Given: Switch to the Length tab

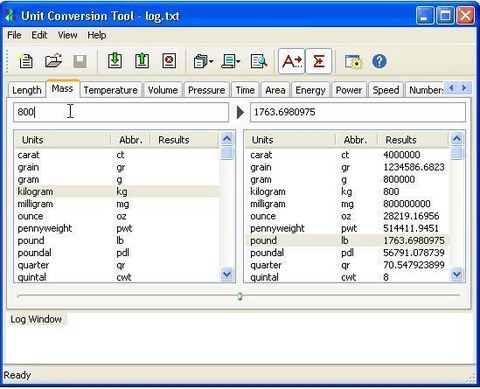Looking at the screenshot, I should (27, 90).
